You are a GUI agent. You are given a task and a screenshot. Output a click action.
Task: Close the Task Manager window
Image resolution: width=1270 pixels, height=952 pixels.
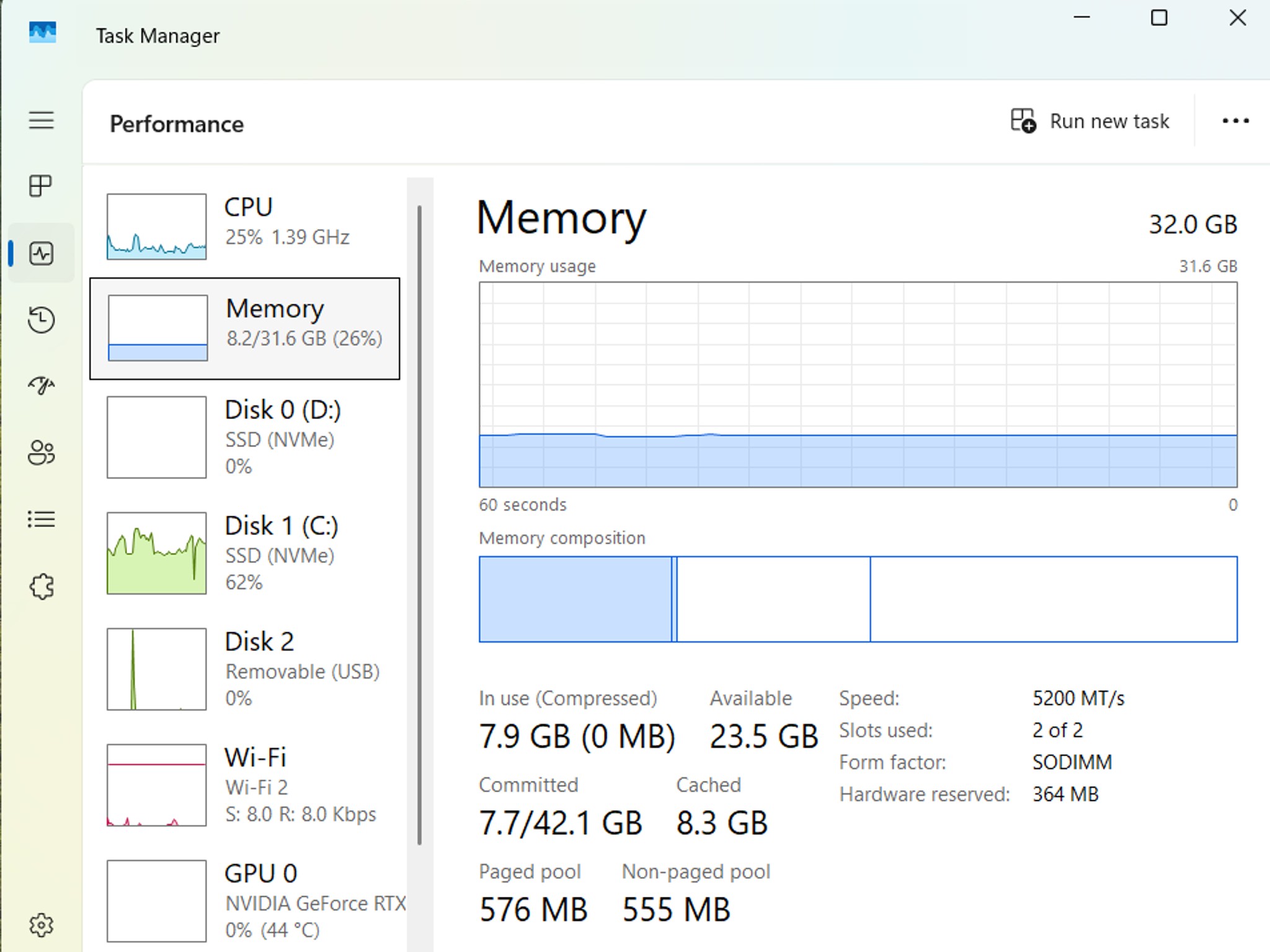(x=1238, y=17)
